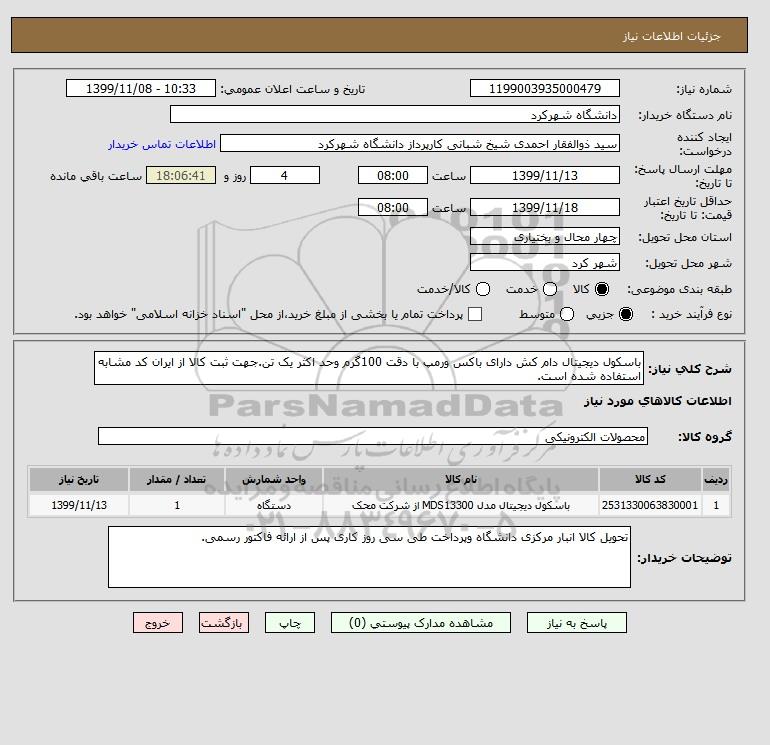Select the جزیی purchase type radio
This screenshot has width=770, height=745.
pos(626,314)
